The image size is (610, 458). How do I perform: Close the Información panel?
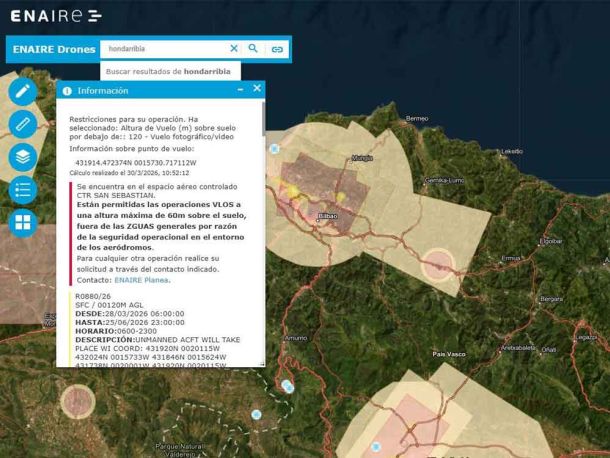[x=256, y=89]
